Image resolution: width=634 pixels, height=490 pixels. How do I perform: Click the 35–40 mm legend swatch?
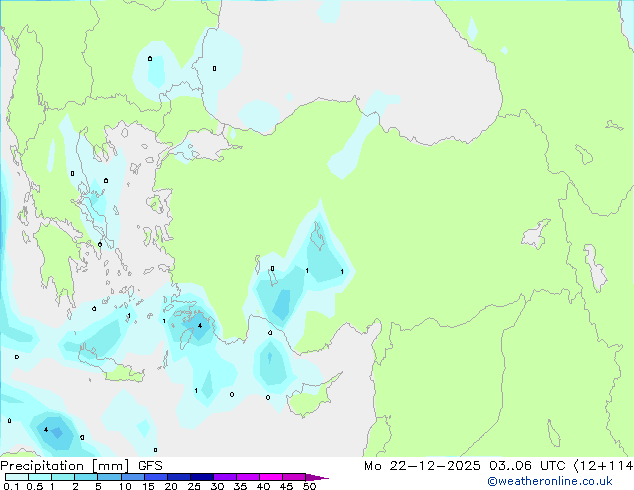click(x=247, y=477)
